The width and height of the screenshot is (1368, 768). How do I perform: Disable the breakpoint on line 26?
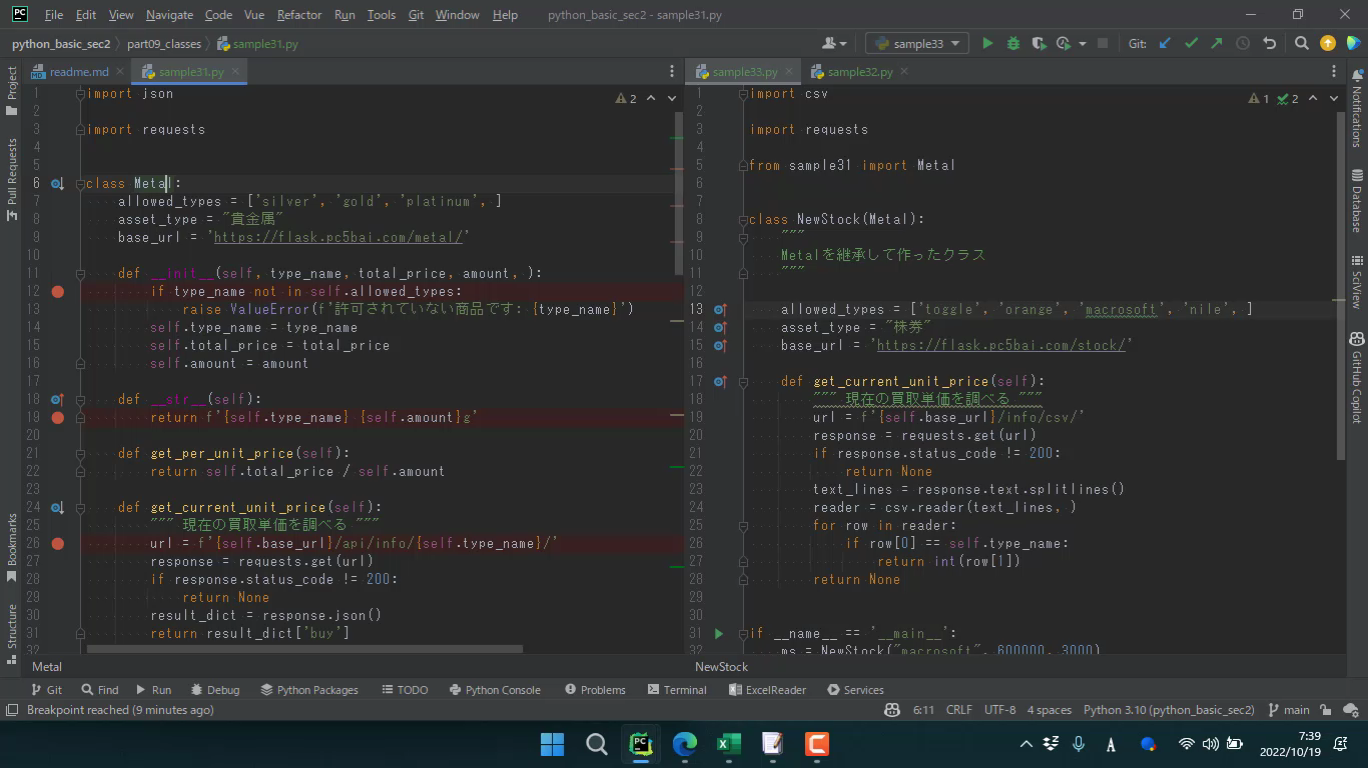(x=58, y=543)
